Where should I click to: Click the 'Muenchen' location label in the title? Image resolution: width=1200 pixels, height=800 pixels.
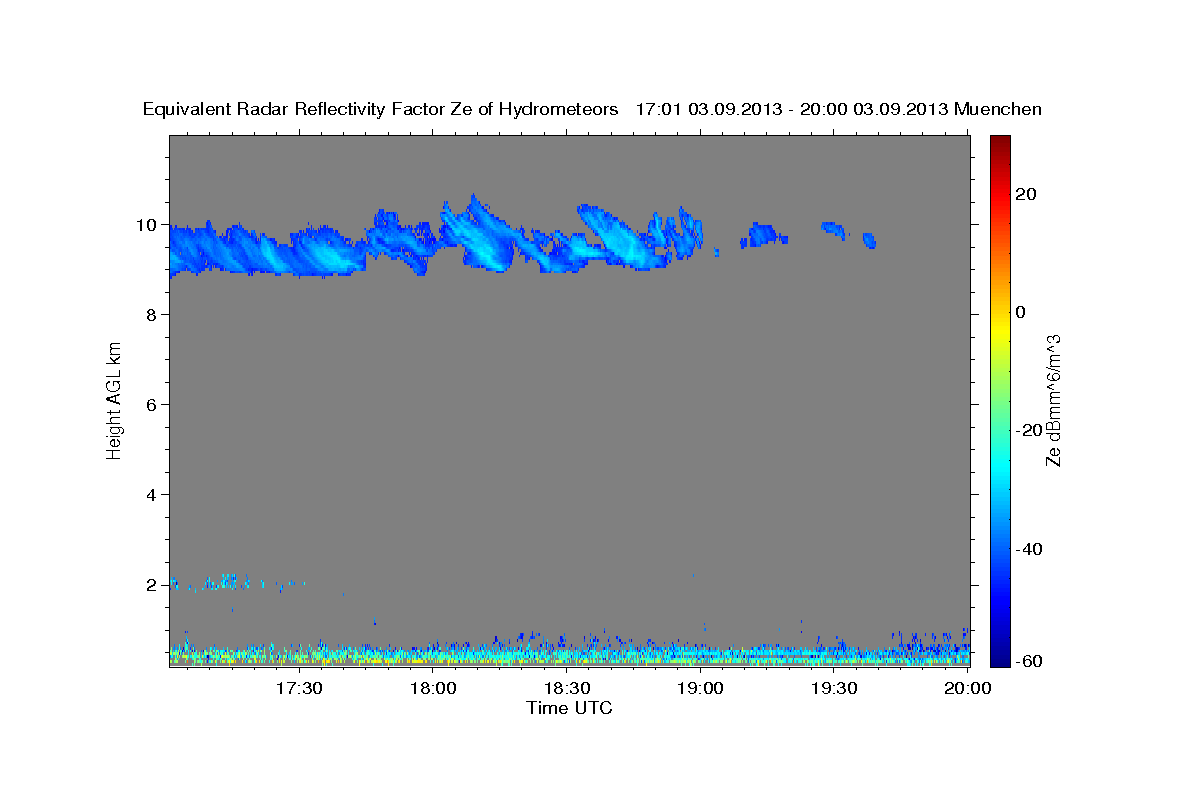point(998,109)
